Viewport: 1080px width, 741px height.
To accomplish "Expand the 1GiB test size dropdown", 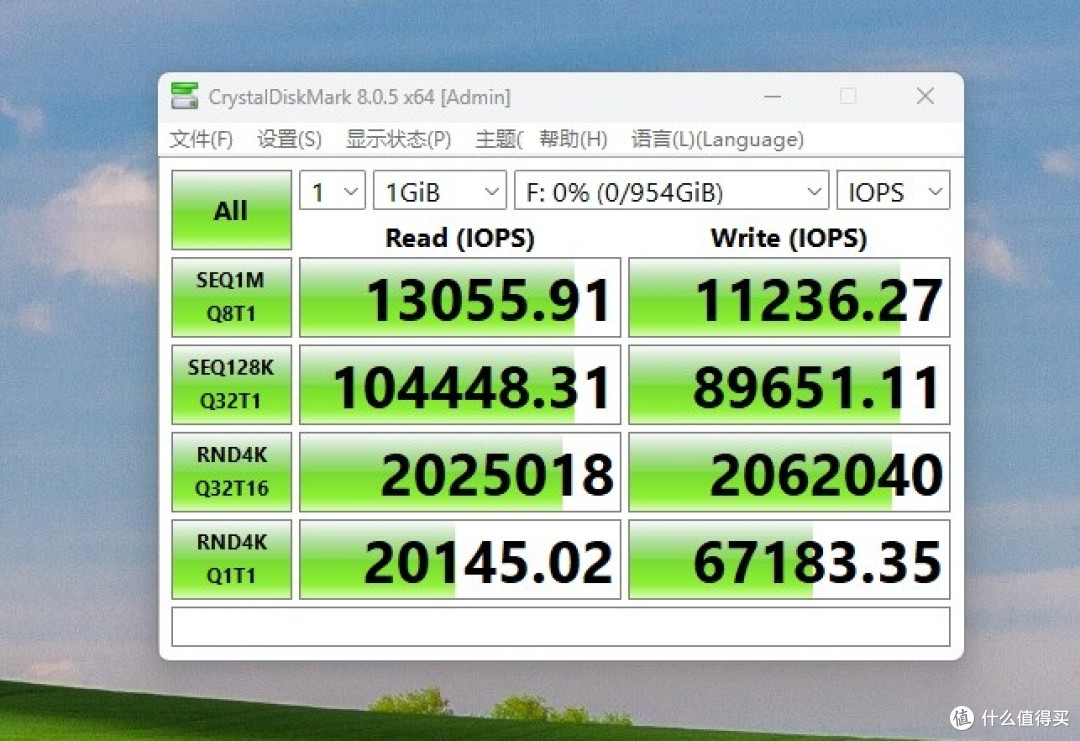I will click(x=439, y=190).
